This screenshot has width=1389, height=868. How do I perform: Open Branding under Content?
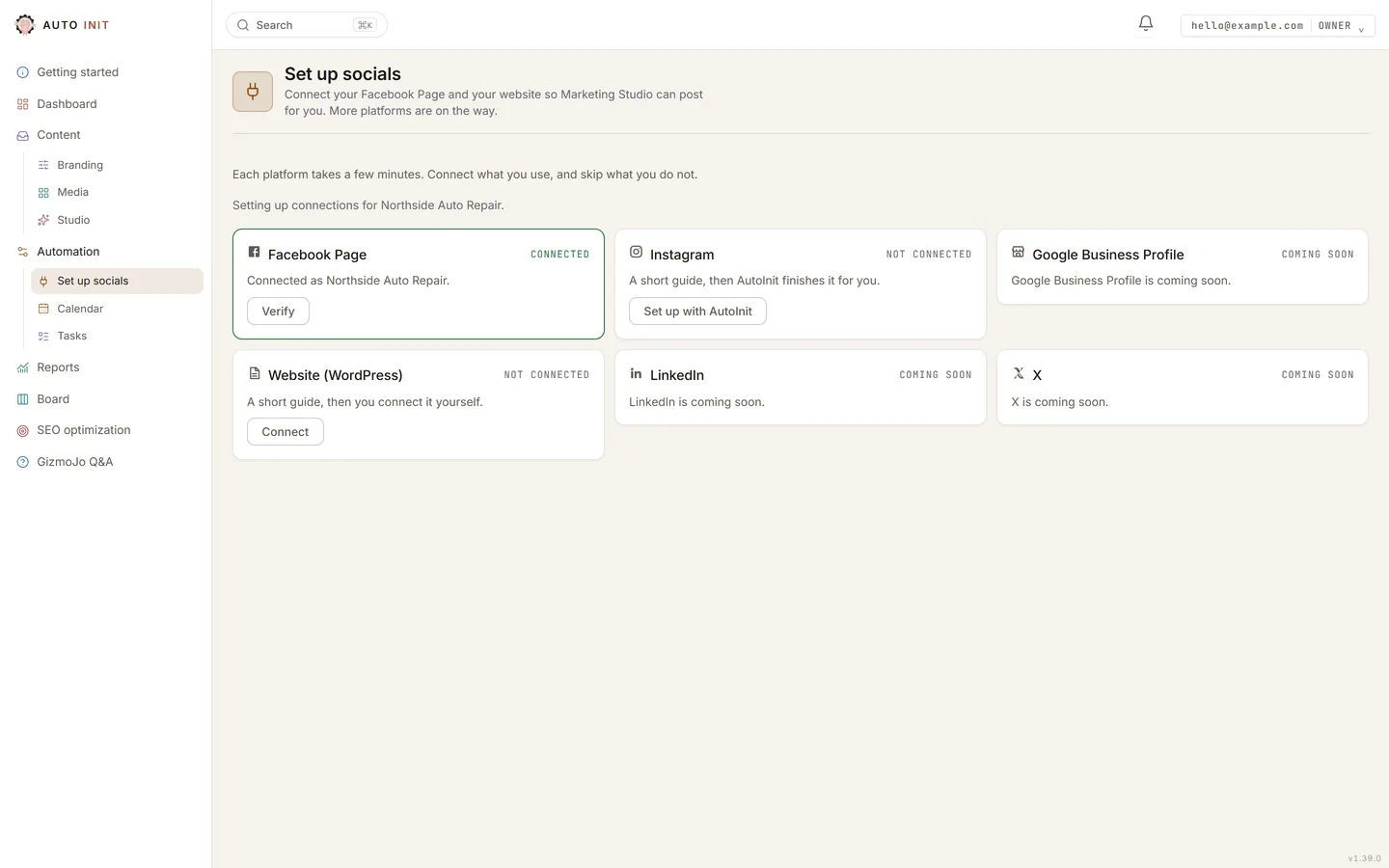coord(117,165)
